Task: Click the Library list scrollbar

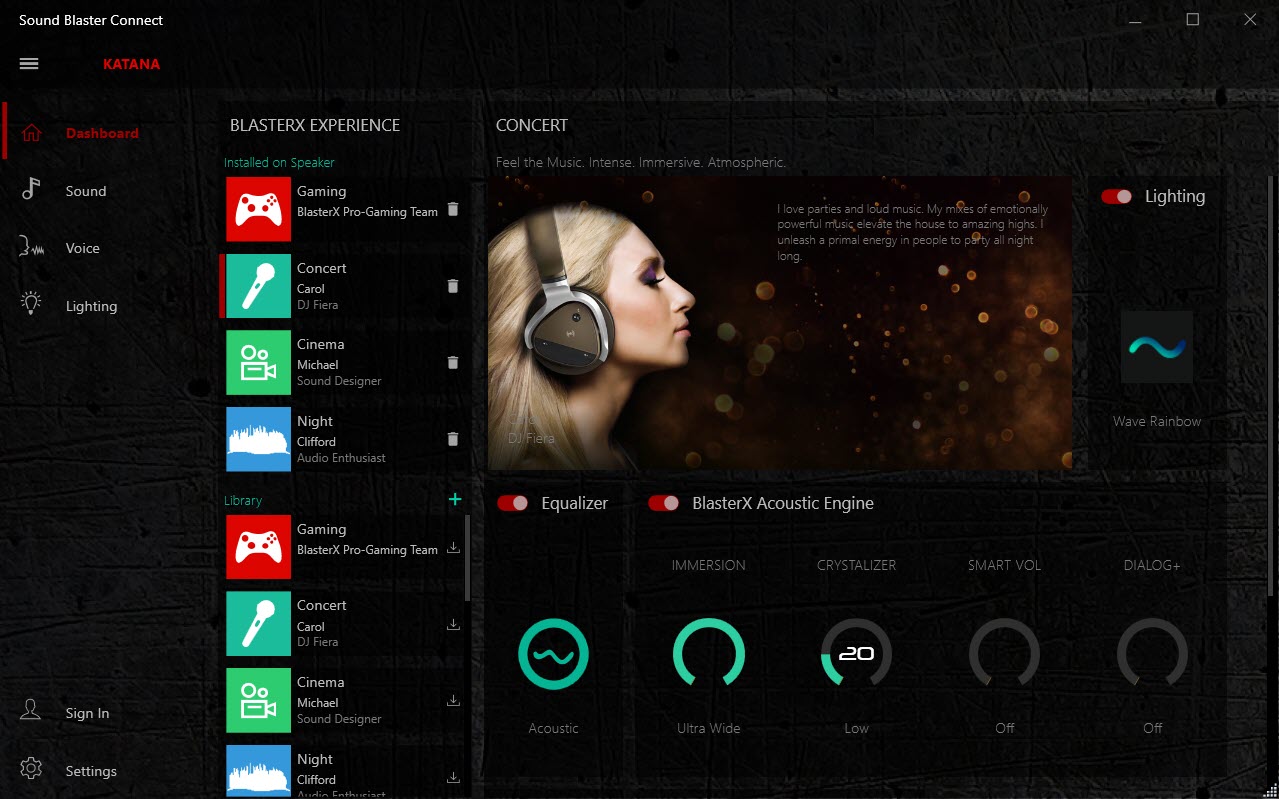Action: coord(467,560)
